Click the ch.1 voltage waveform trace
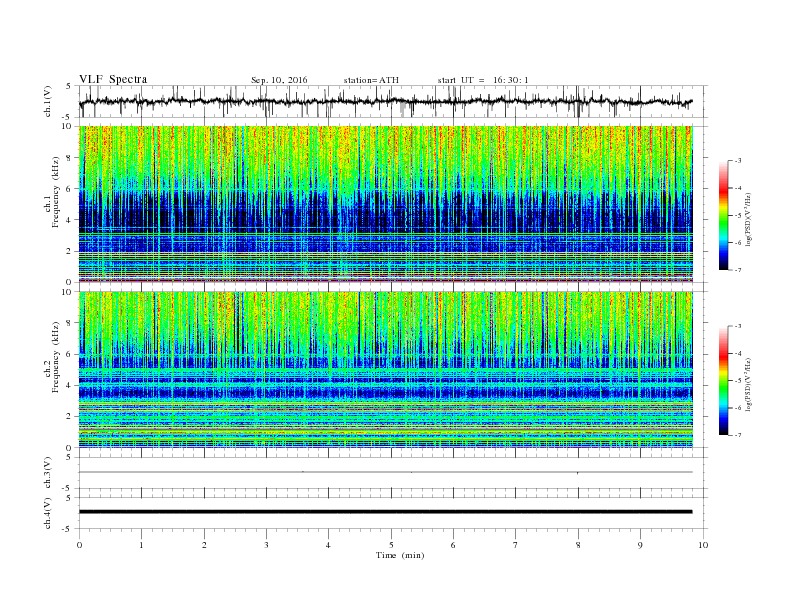 pyautogui.click(x=385, y=101)
